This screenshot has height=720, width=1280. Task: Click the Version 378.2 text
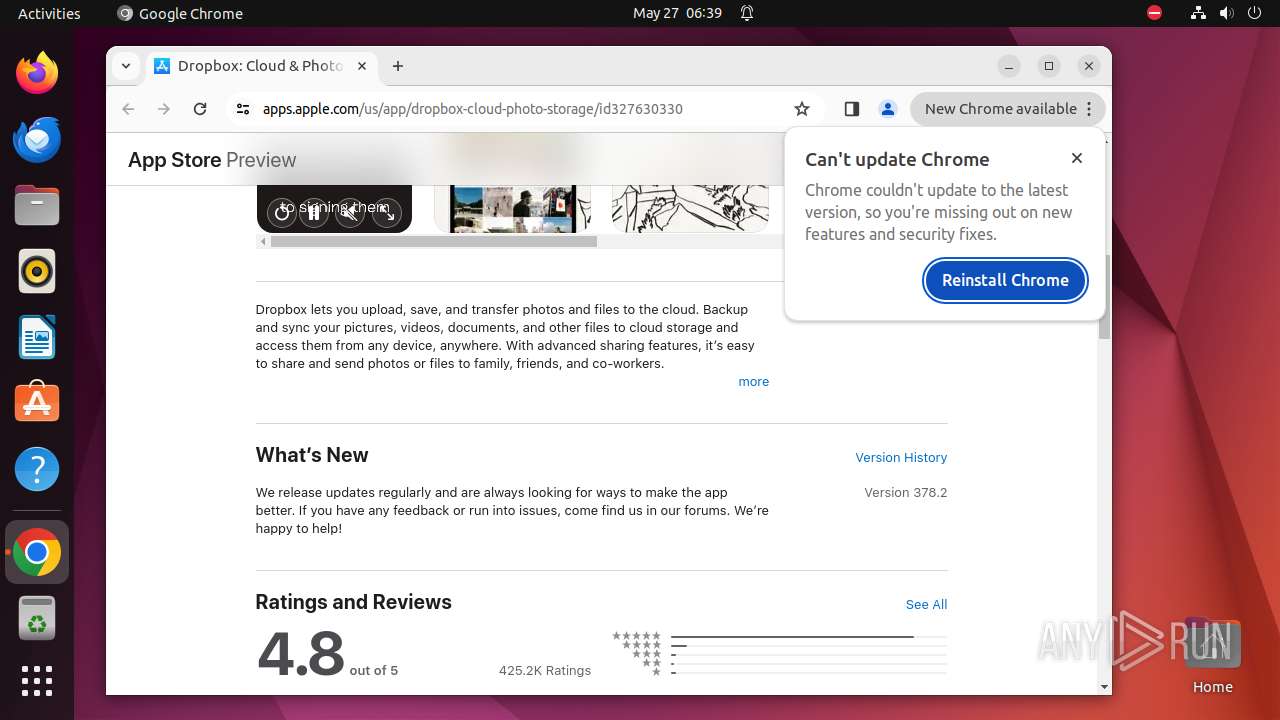pyautogui.click(x=905, y=492)
